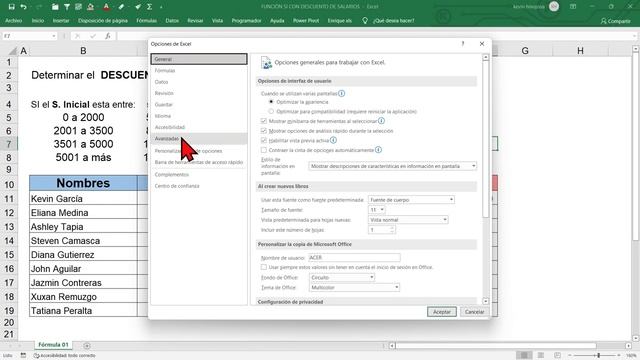The width and height of the screenshot is (640, 360).
Task: Toggle 'Mostrar opciones de análisis rápido' checkbox
Action: pos(264,131)
